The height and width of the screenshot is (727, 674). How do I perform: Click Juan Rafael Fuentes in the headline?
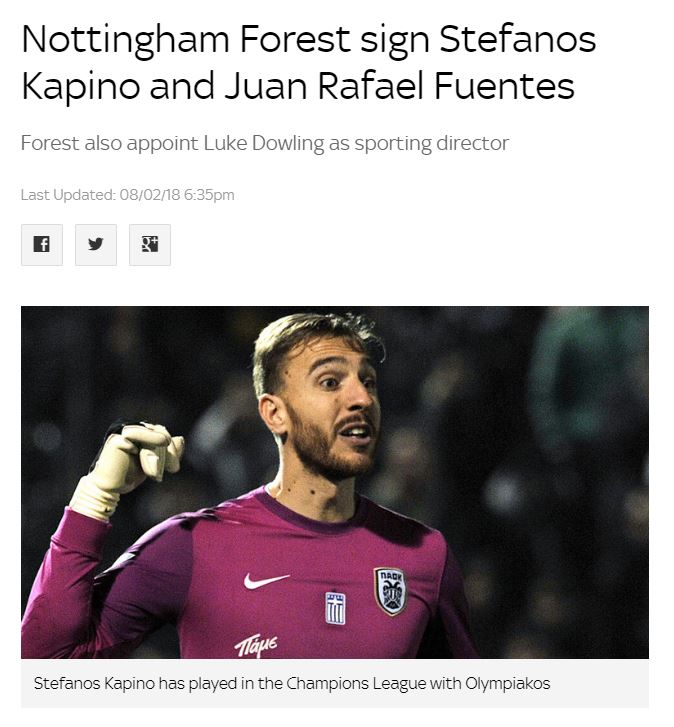400,86
